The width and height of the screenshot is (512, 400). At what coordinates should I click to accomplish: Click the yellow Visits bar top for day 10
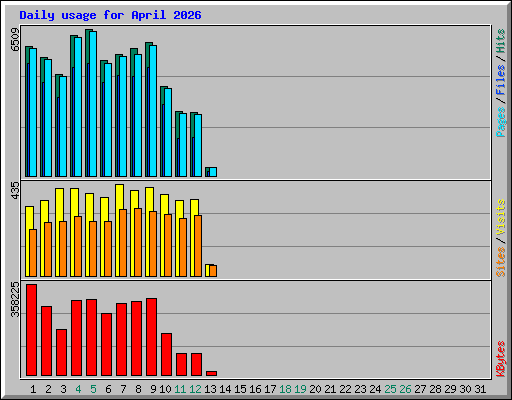pos(164,204)
